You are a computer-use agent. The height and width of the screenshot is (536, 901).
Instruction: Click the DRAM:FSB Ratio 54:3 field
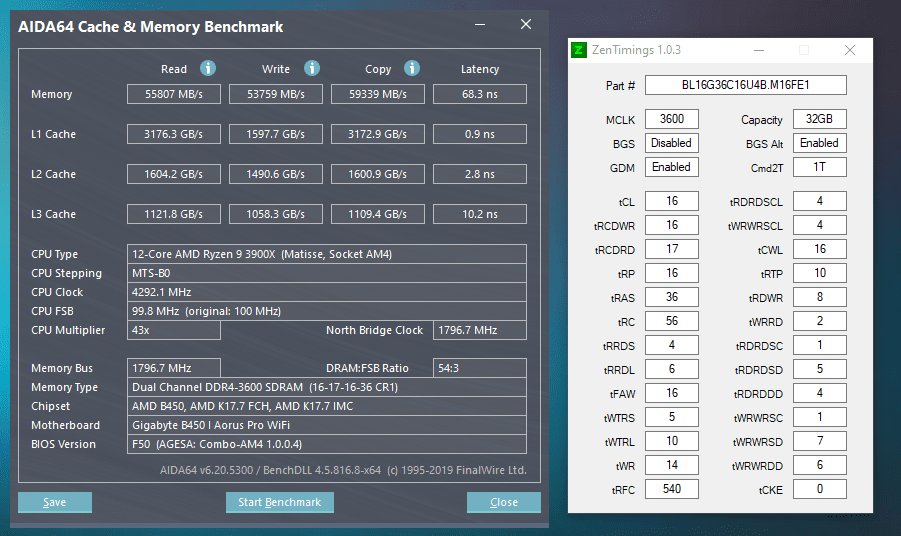pyautogui.click(x=480, y=368)
